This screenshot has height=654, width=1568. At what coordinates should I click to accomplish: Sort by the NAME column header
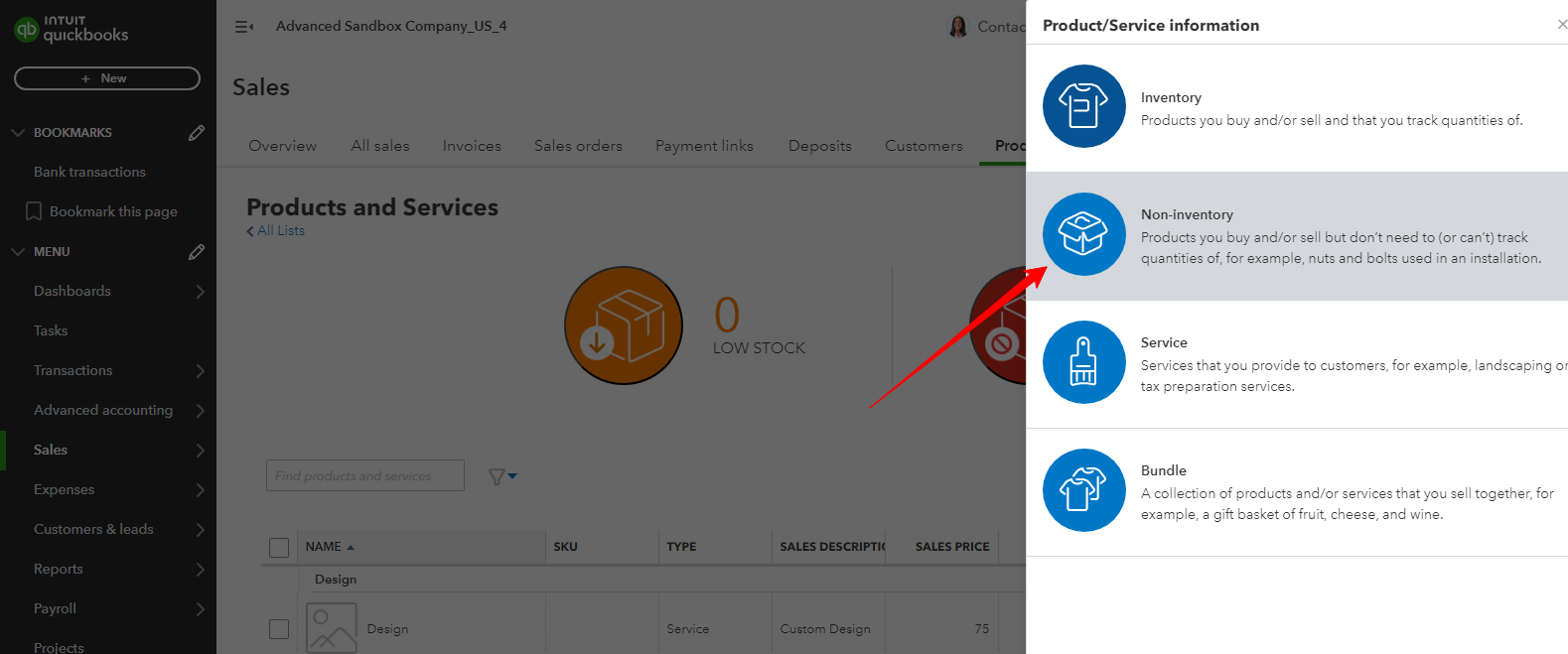[325, 547]
